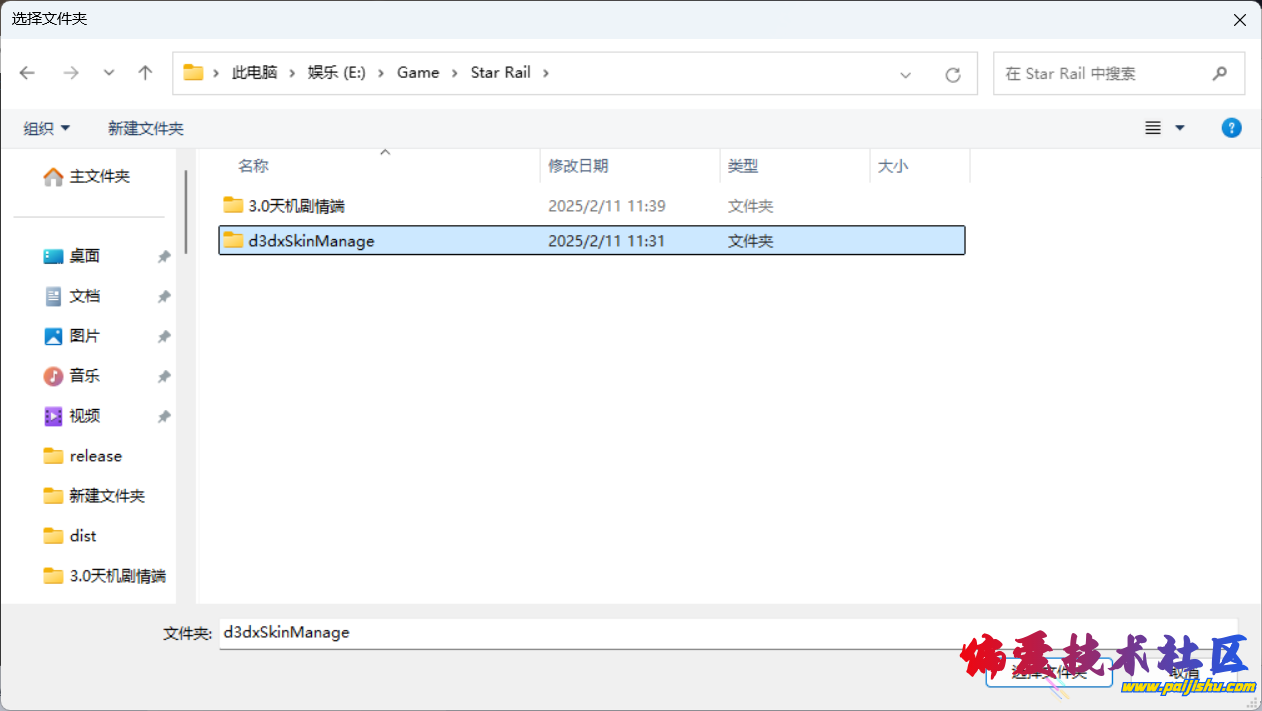
Task: Click 新建文件夹 to create a folder
Action: [x=146, y=128]
